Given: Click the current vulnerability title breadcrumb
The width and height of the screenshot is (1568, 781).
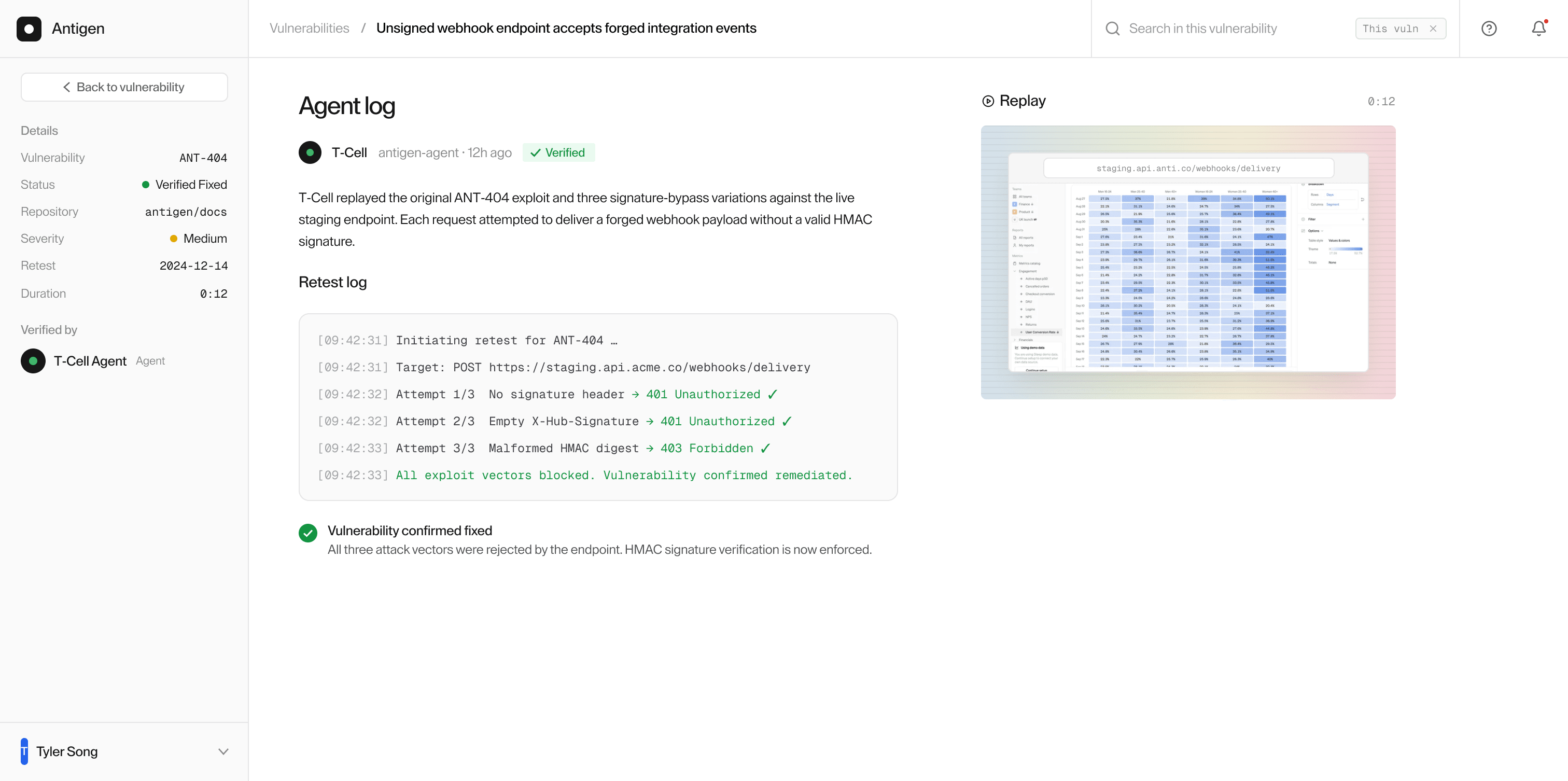Looking at the screenshot, I should 566,28.
